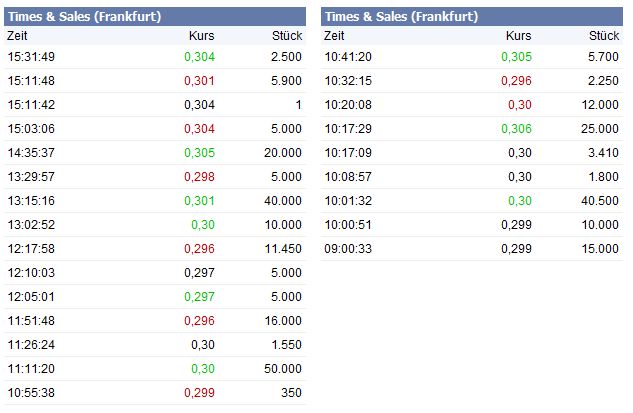Click the Stück column header in the left table
Image resolution: width=633 pixels, height=413 pixels.
click(x=286, y=36)
